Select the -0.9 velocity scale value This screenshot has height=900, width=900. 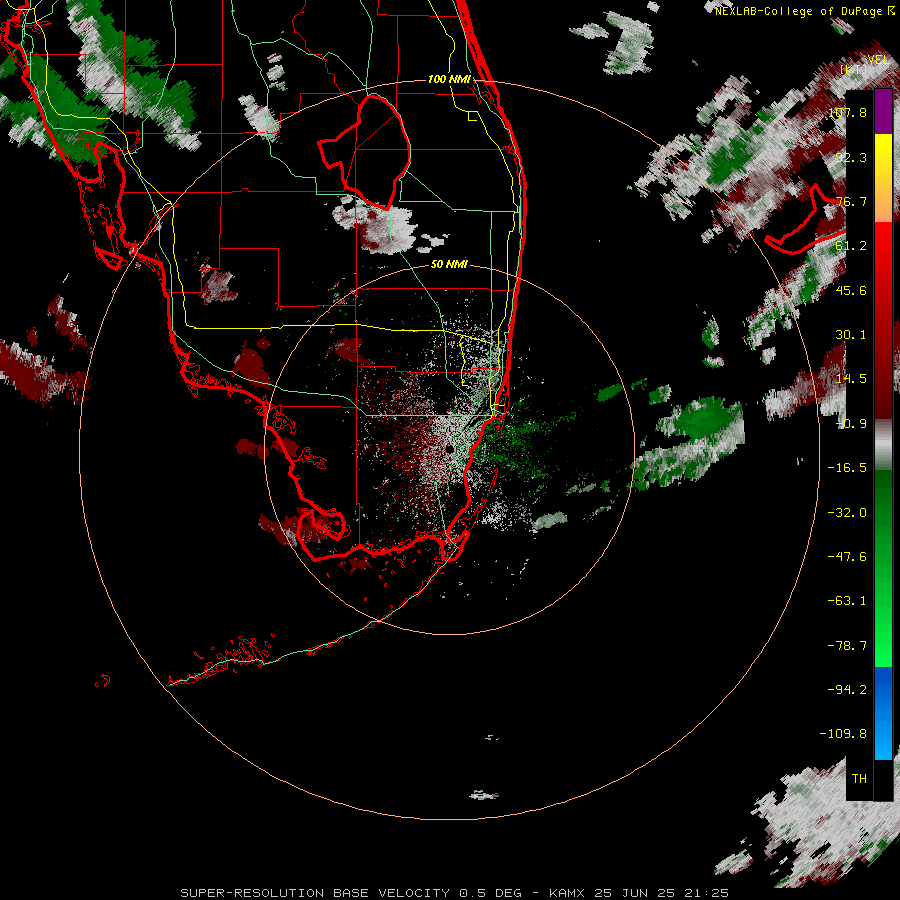(851, 424)
